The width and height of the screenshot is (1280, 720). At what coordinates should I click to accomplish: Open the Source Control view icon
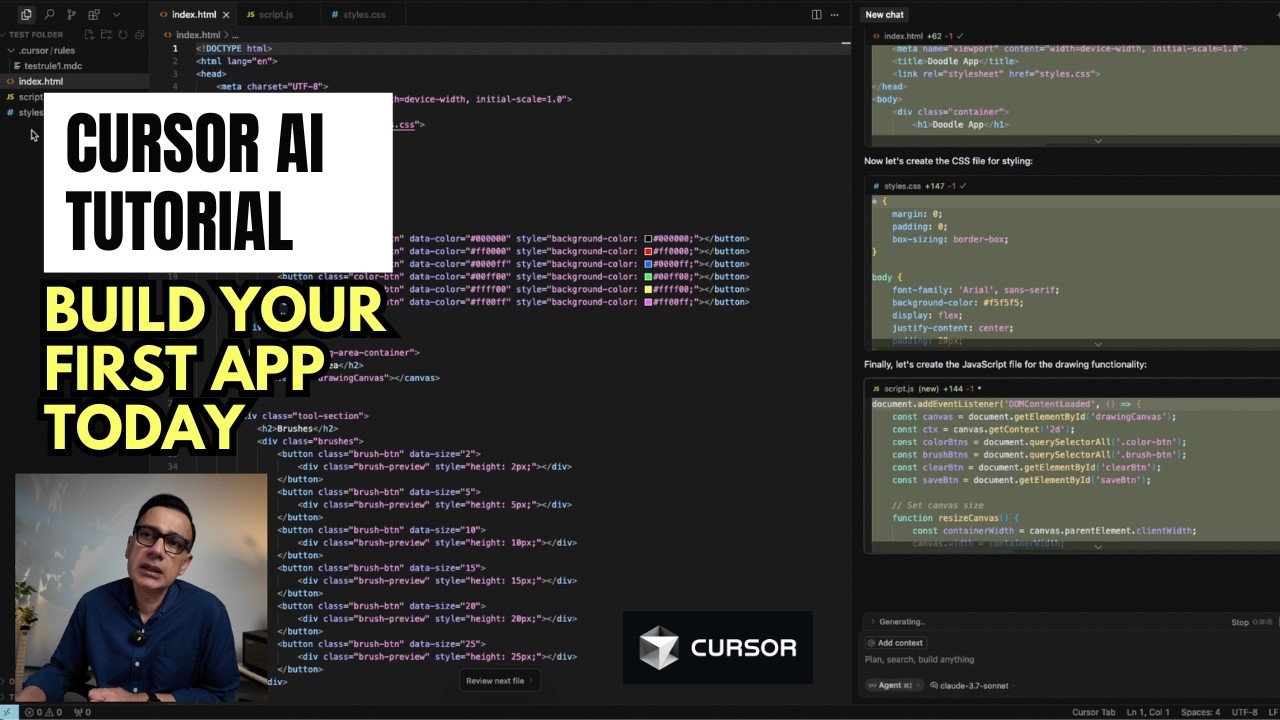[x=72, y=14]
